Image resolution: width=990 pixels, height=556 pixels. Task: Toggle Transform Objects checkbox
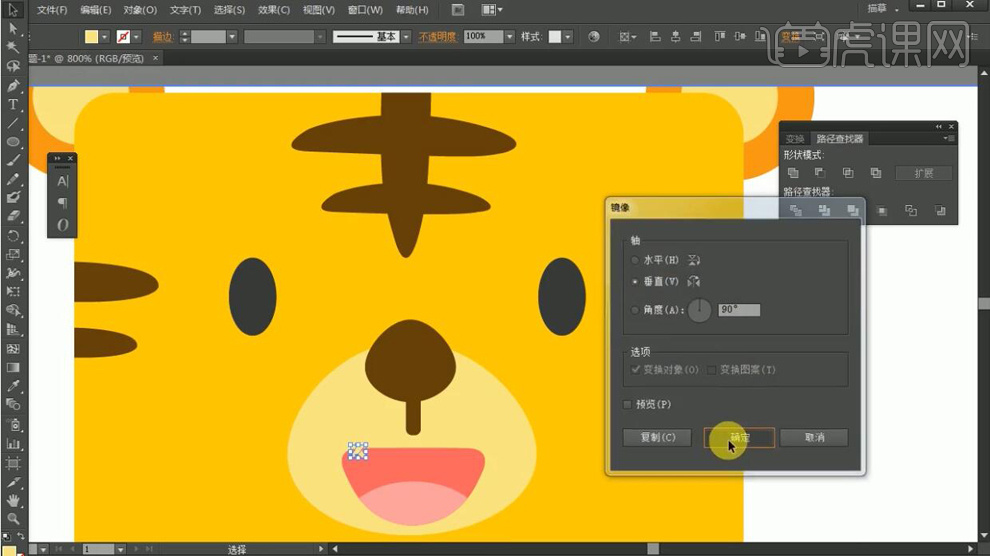(x=635, y=370)
